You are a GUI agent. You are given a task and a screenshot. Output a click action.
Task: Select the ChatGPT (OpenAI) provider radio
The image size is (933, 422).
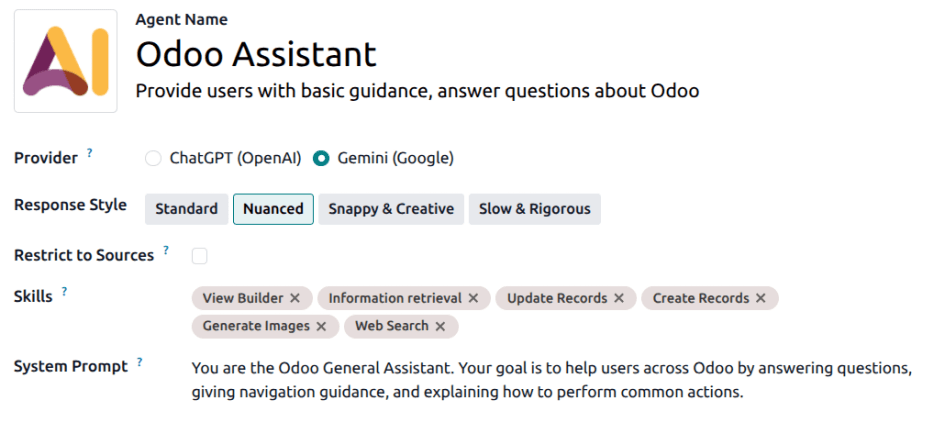coord(154,158)
